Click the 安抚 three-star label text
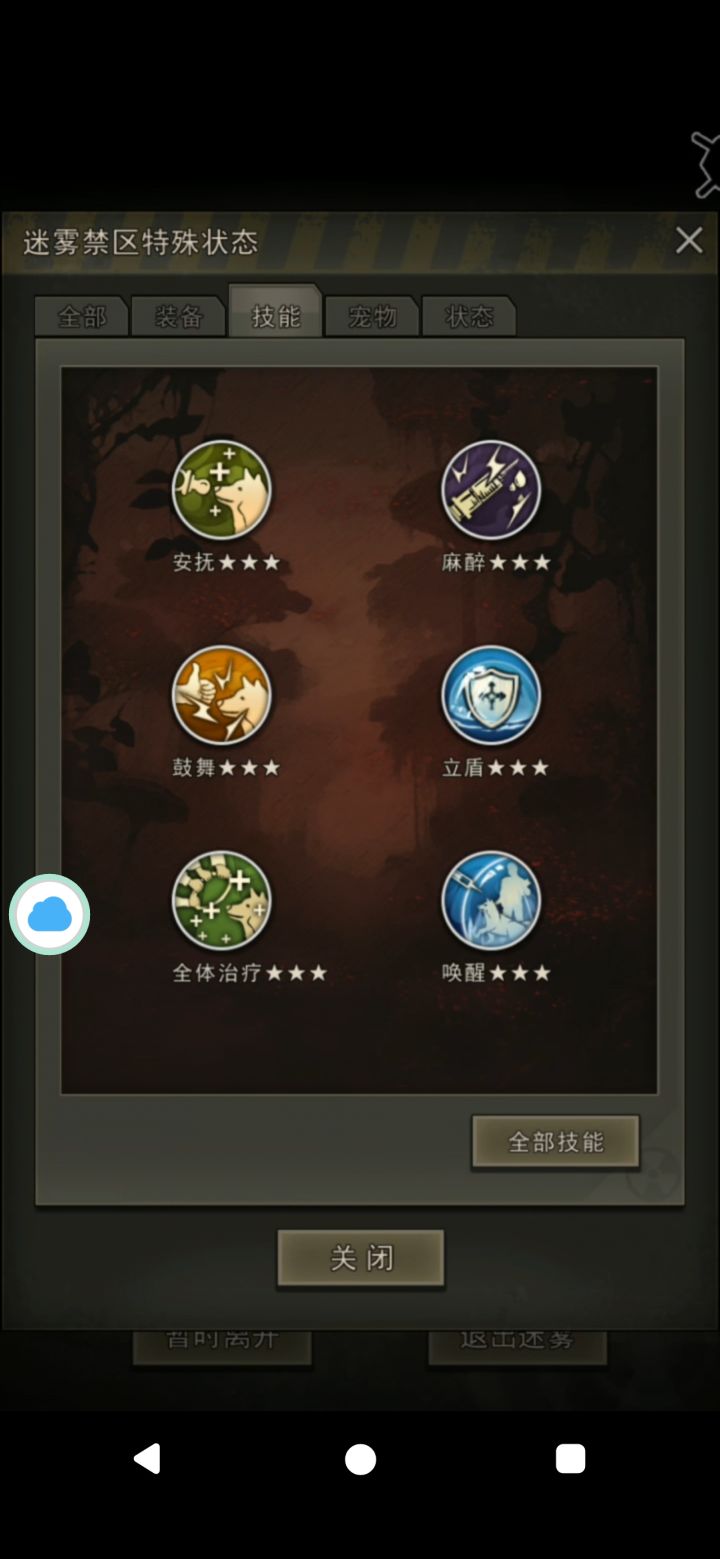The height and width of the screenshot is (1559, 720). 226,563
